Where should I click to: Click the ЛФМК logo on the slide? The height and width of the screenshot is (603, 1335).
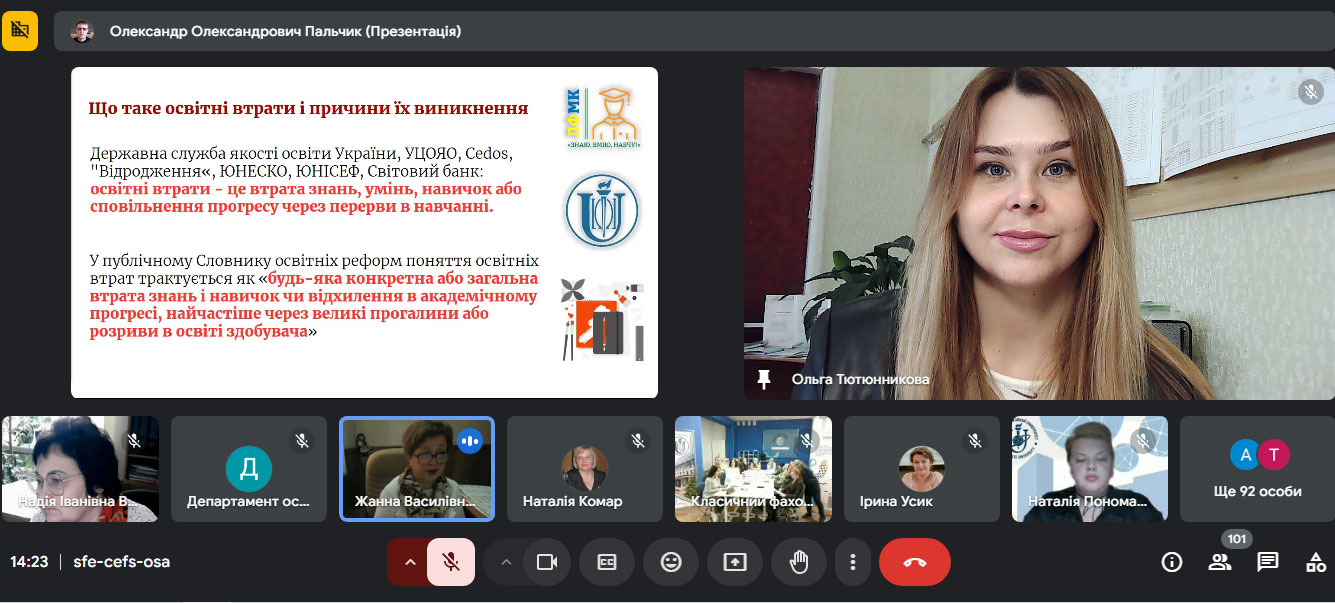(x=601, y=116)
